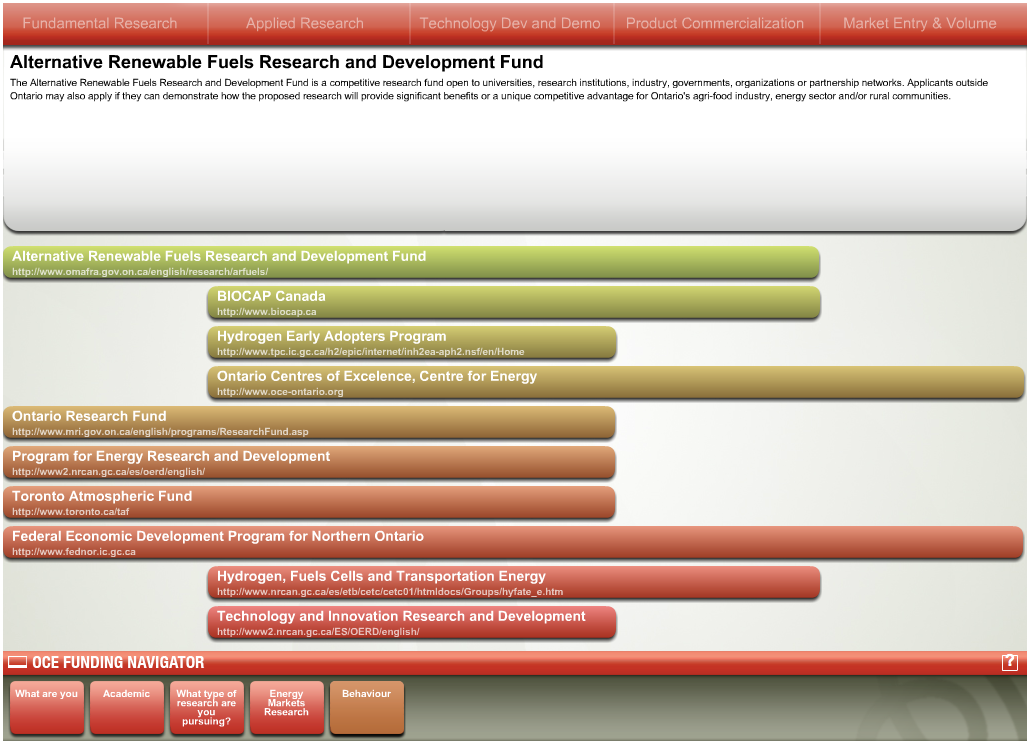Select the BIOCAP Canada funding bar
This screenshot has height=746, width=1031.
pyautogui.click(x=514, y=302)
